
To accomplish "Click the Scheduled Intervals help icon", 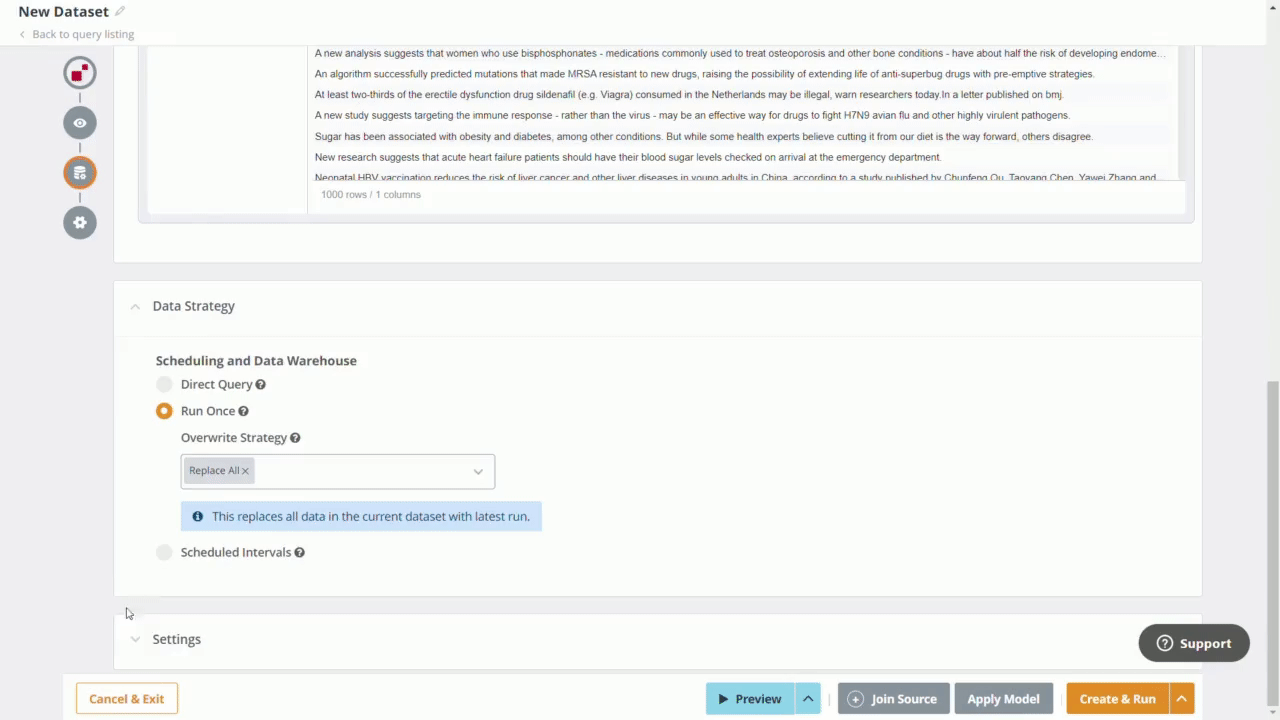I will [299, 553].
